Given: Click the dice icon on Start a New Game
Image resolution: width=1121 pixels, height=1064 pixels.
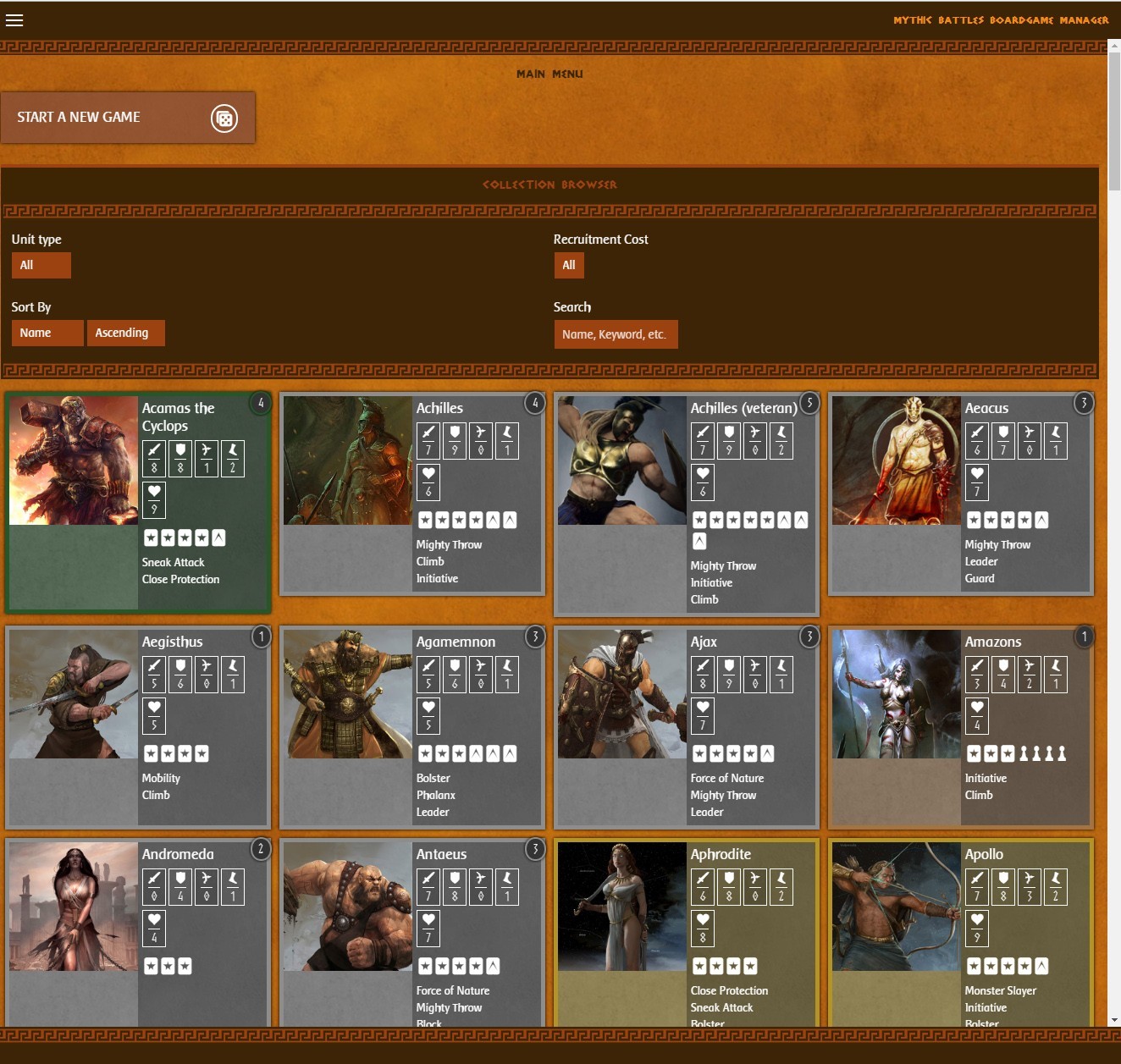Looking at the screenshot, I should pos(224,119).
